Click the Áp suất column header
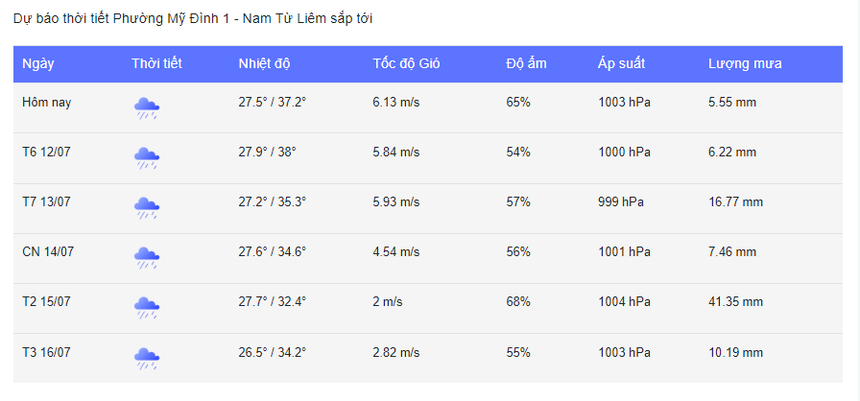This screenshot has width=860, height=401. point(621,64)
